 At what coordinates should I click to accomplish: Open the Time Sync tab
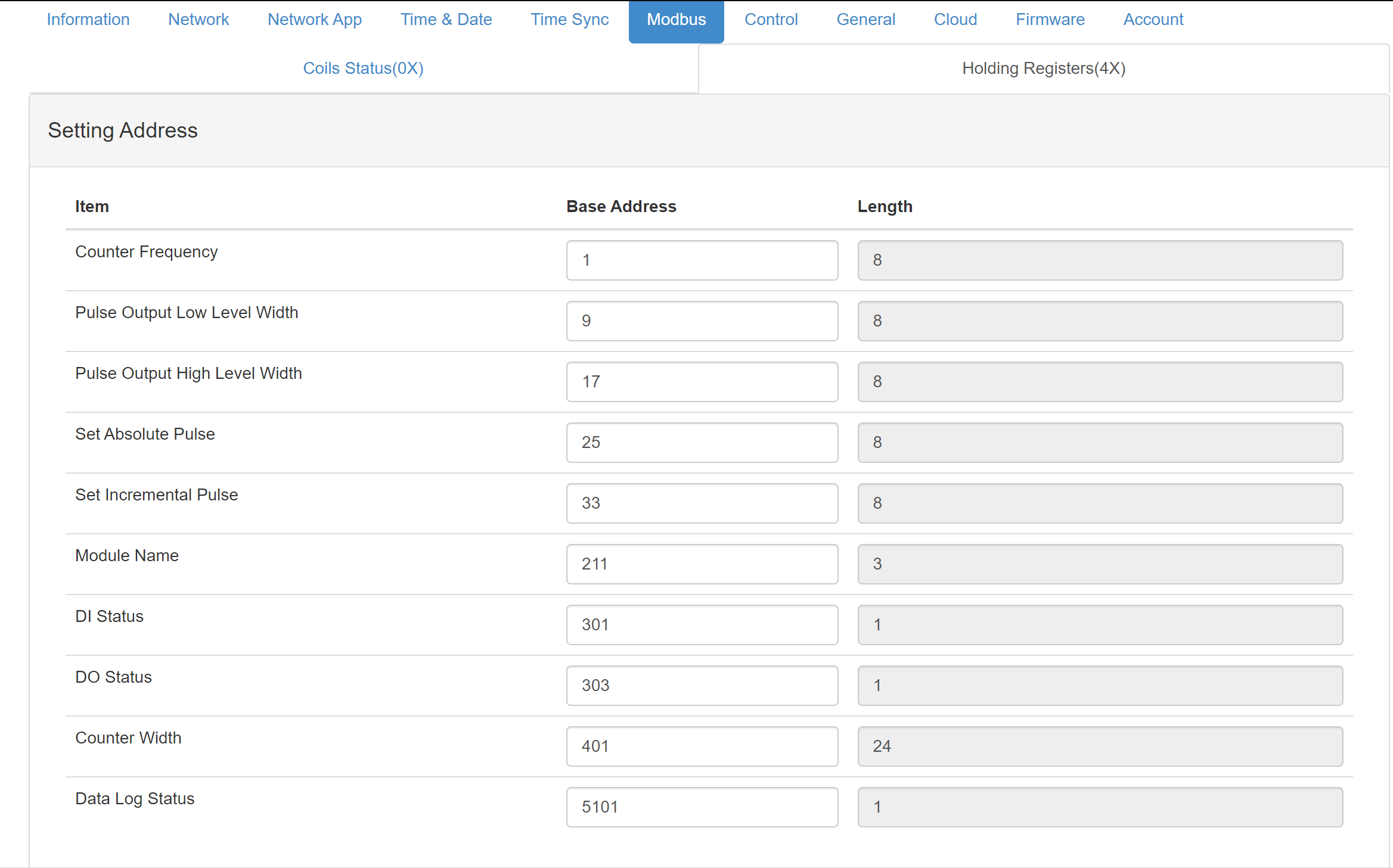click(x=570, y=20)
